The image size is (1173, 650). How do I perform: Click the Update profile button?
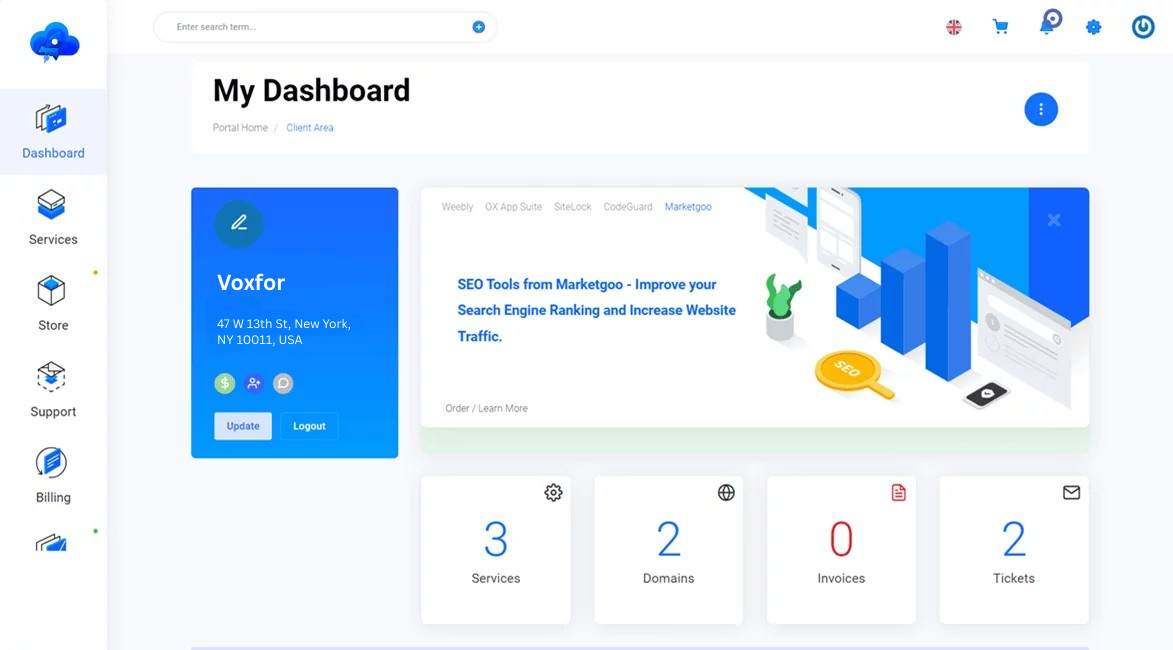click(x=243, y=426)
